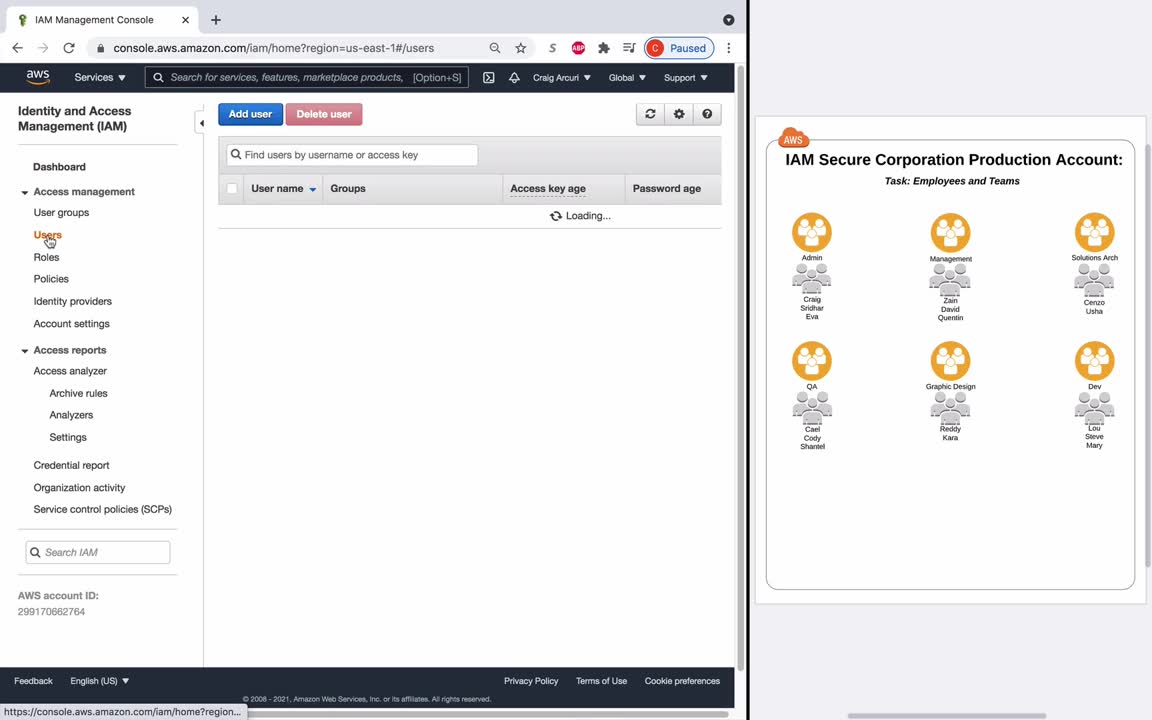Screen dimensions: 1152x720
Task: Click the site padlock icon in address bar
Action: (x=101, y=48)
